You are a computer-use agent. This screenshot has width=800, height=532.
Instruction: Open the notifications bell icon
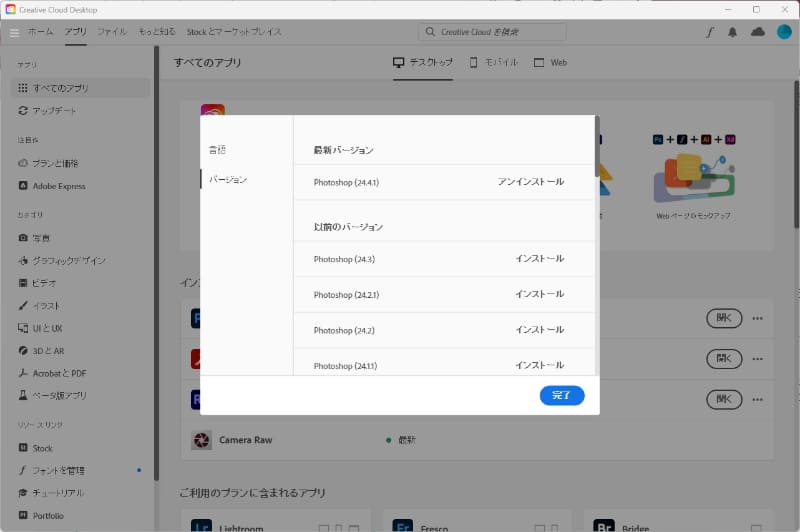(733, 32)
